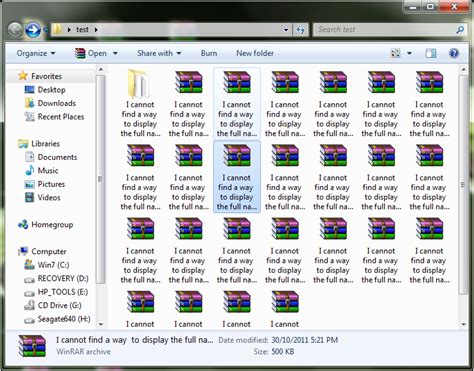Click the file list scrollbar down arrow
The image size is (474, 371).
pos(463,324)
